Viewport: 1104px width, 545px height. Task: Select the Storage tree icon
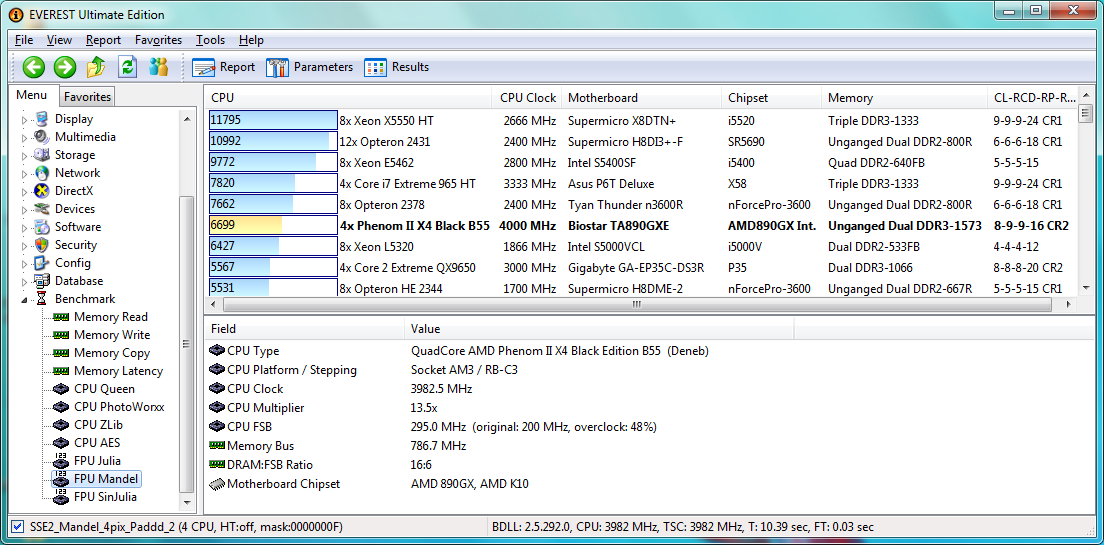coord(42,155)
